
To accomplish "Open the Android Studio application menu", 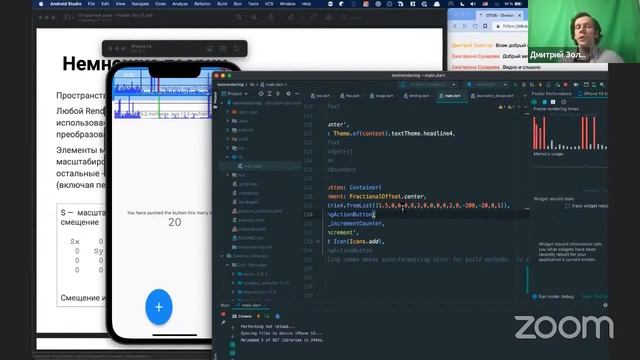I will [66, 4].
